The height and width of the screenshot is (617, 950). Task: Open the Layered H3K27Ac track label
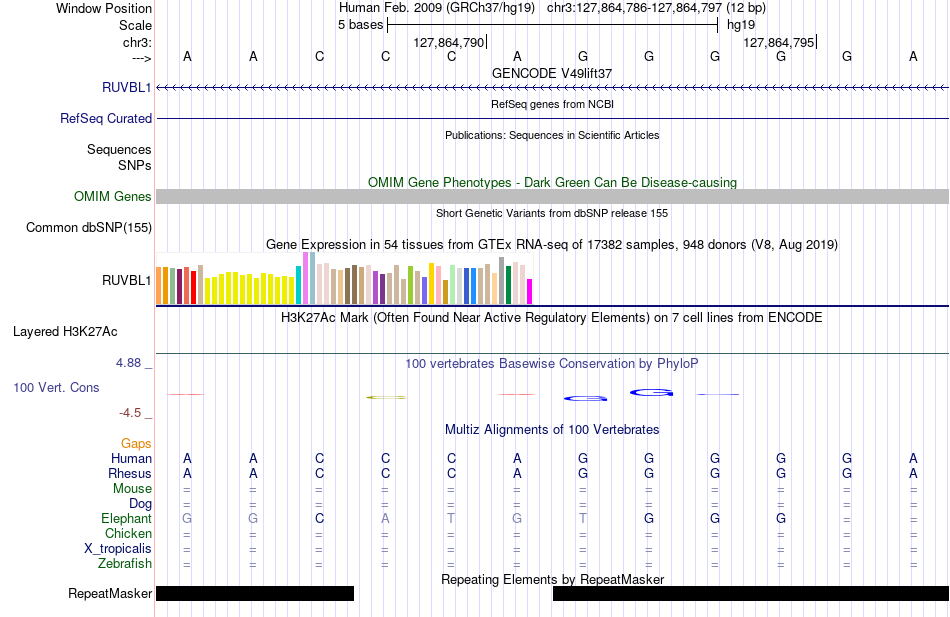tap(65, 332)
